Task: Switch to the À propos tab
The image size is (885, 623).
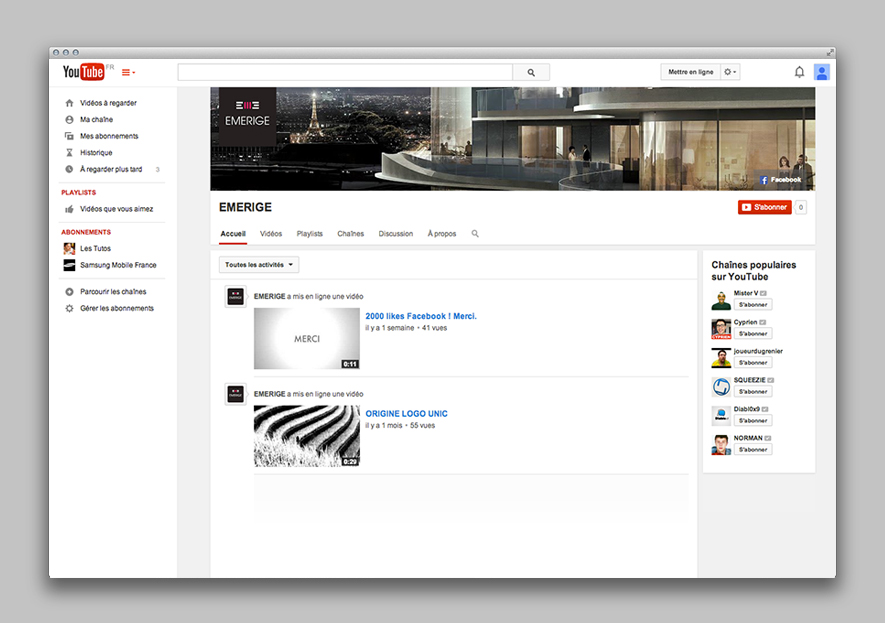Action: [442, 234]
